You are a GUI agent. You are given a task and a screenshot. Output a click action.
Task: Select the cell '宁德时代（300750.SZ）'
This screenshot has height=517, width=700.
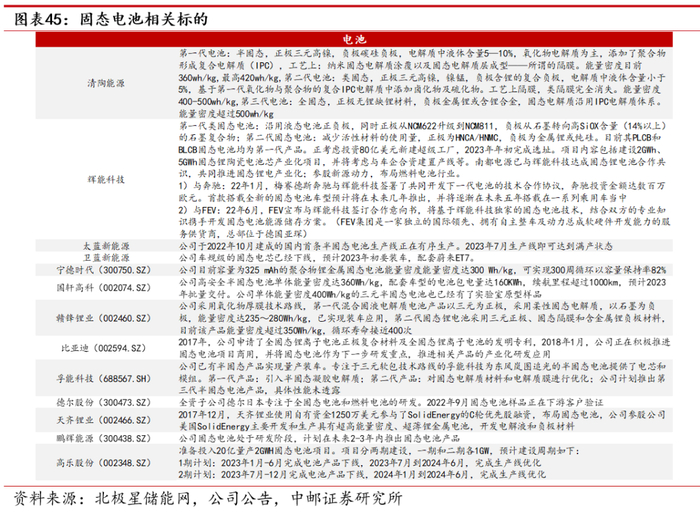click(104, 270)
